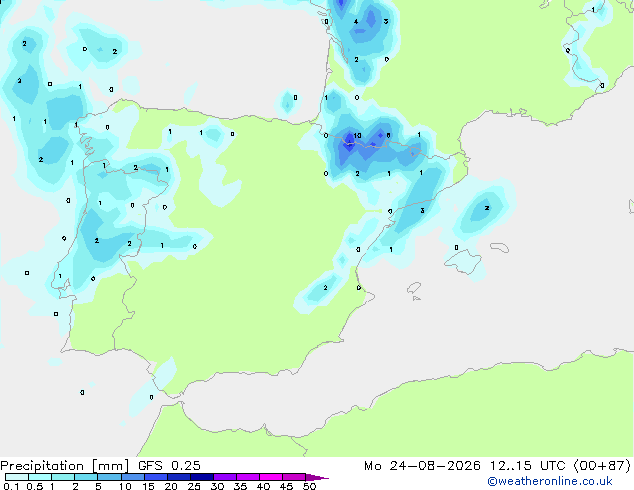Click the '10' rainfall value on the map
Viewport: 634px width, 490px height.
coord(357,135)
